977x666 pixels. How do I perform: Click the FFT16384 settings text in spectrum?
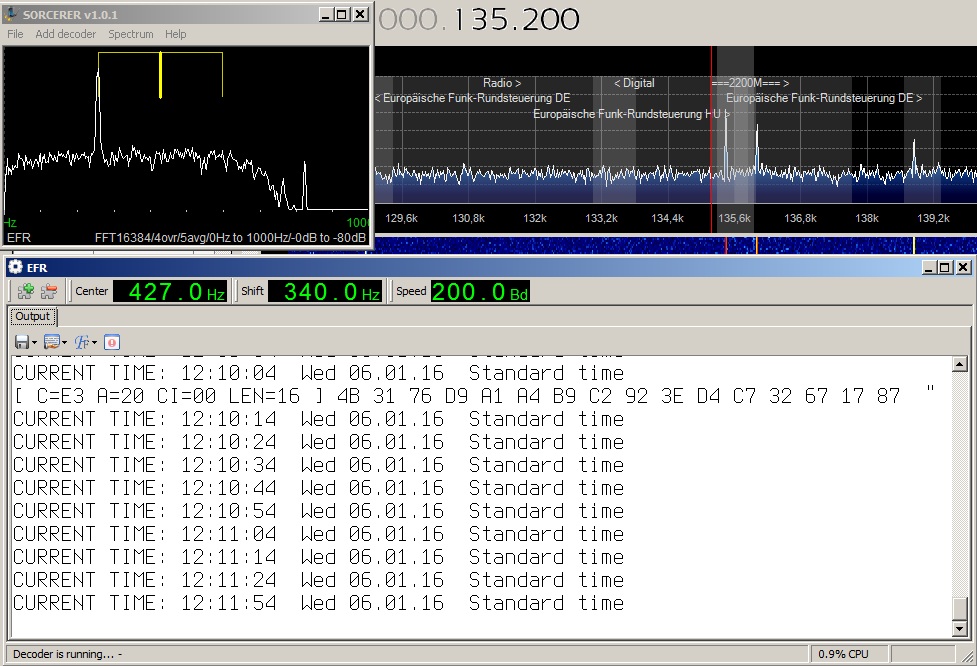[230, 237]
